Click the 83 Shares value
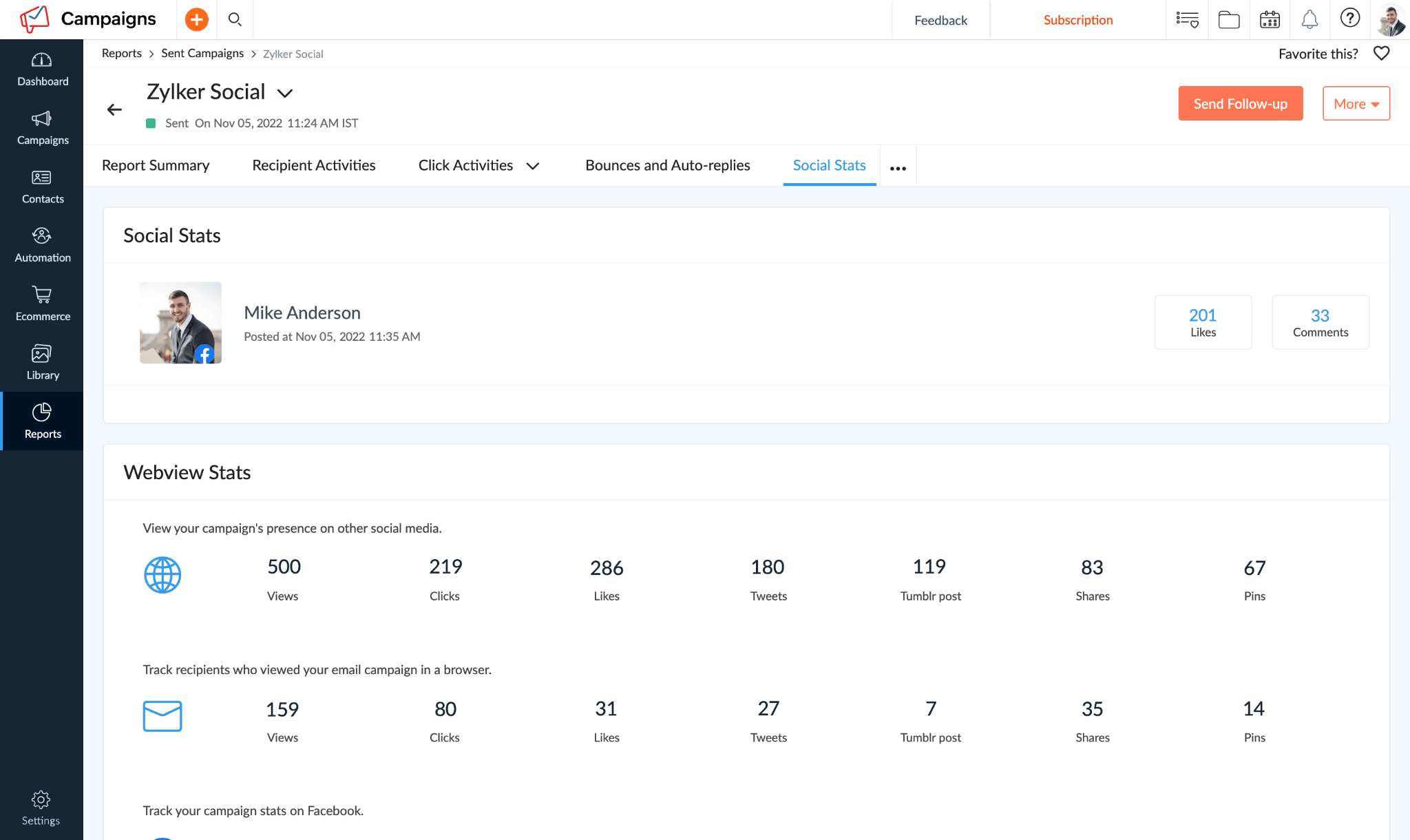Viewport: 1410px width, 840px height. (1092, 567)
